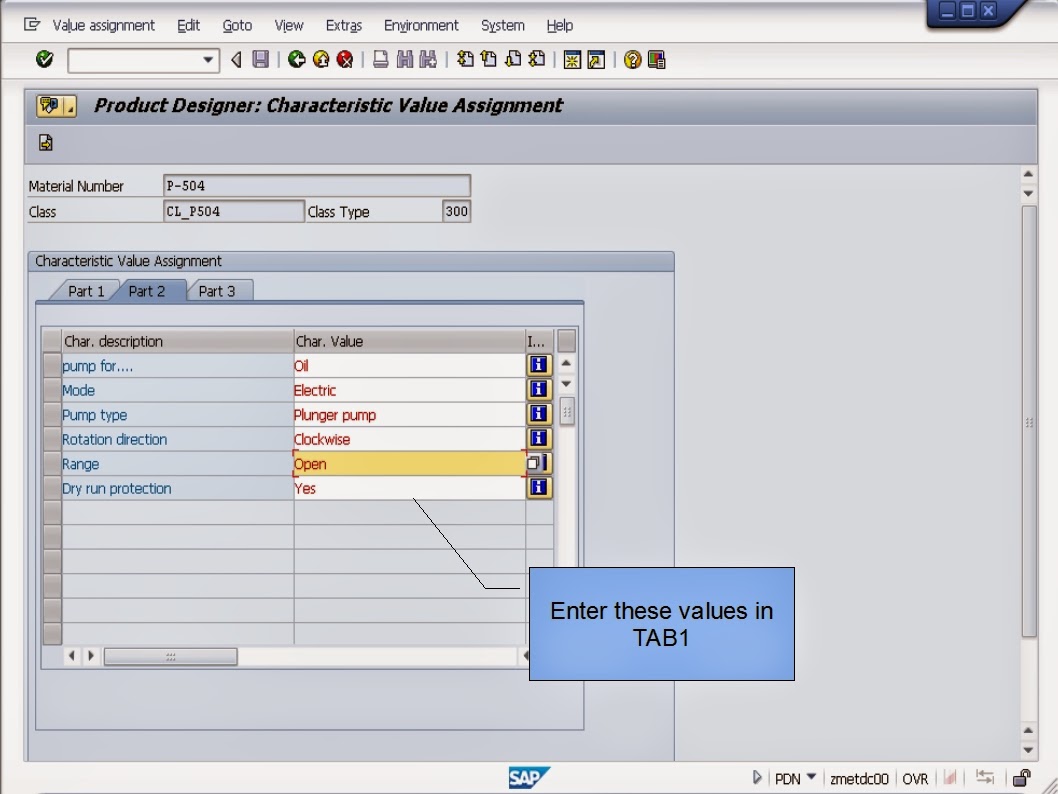This screenshot has height=794, width=1058.
Task: Open the value list for the Range characteristic
Action: coord(538,462)
